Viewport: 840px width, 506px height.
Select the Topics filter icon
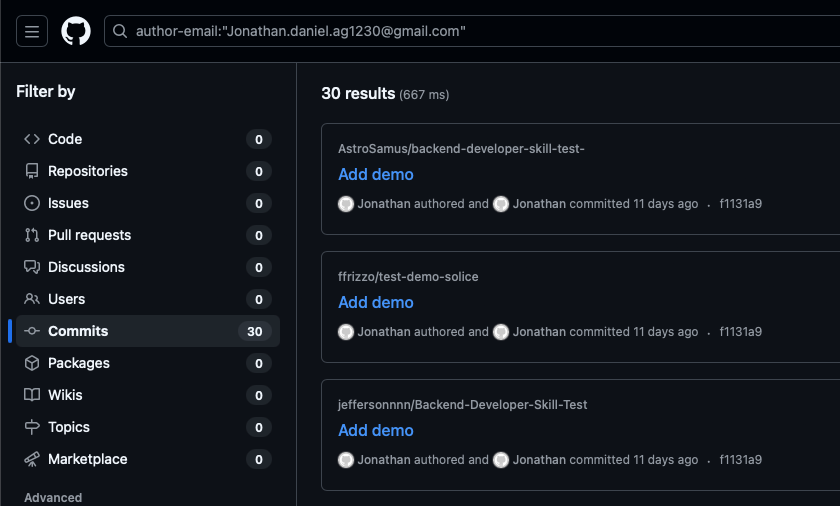click(32, 427)
